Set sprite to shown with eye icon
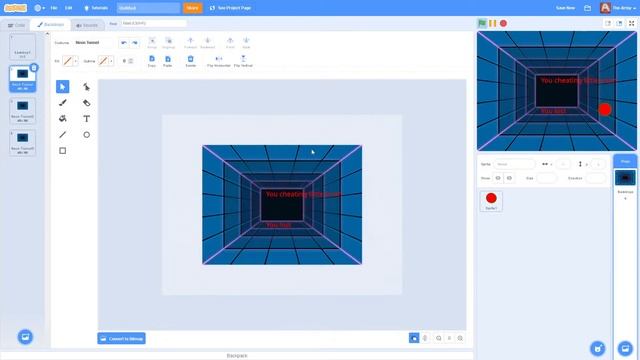 pyautogui.click(x=498, y=178)
